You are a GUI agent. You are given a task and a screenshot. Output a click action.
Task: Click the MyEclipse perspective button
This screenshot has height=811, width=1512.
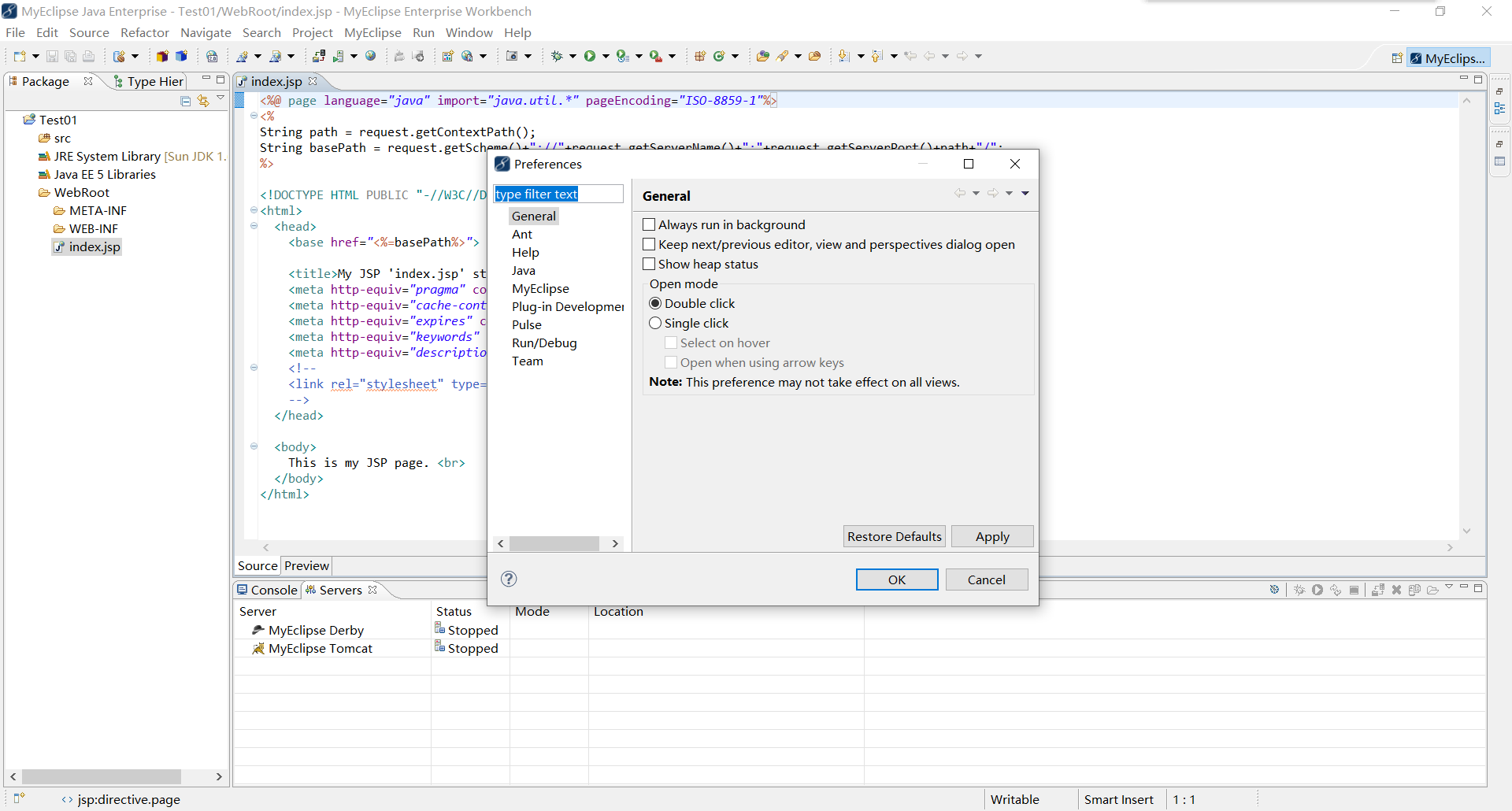coord(1448,58)
